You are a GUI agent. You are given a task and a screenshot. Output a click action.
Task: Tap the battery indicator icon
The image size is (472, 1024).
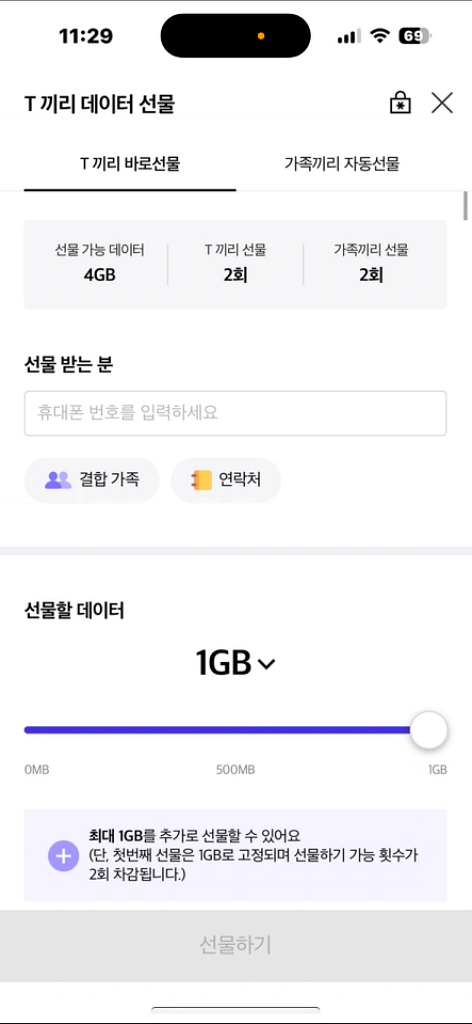415,37
